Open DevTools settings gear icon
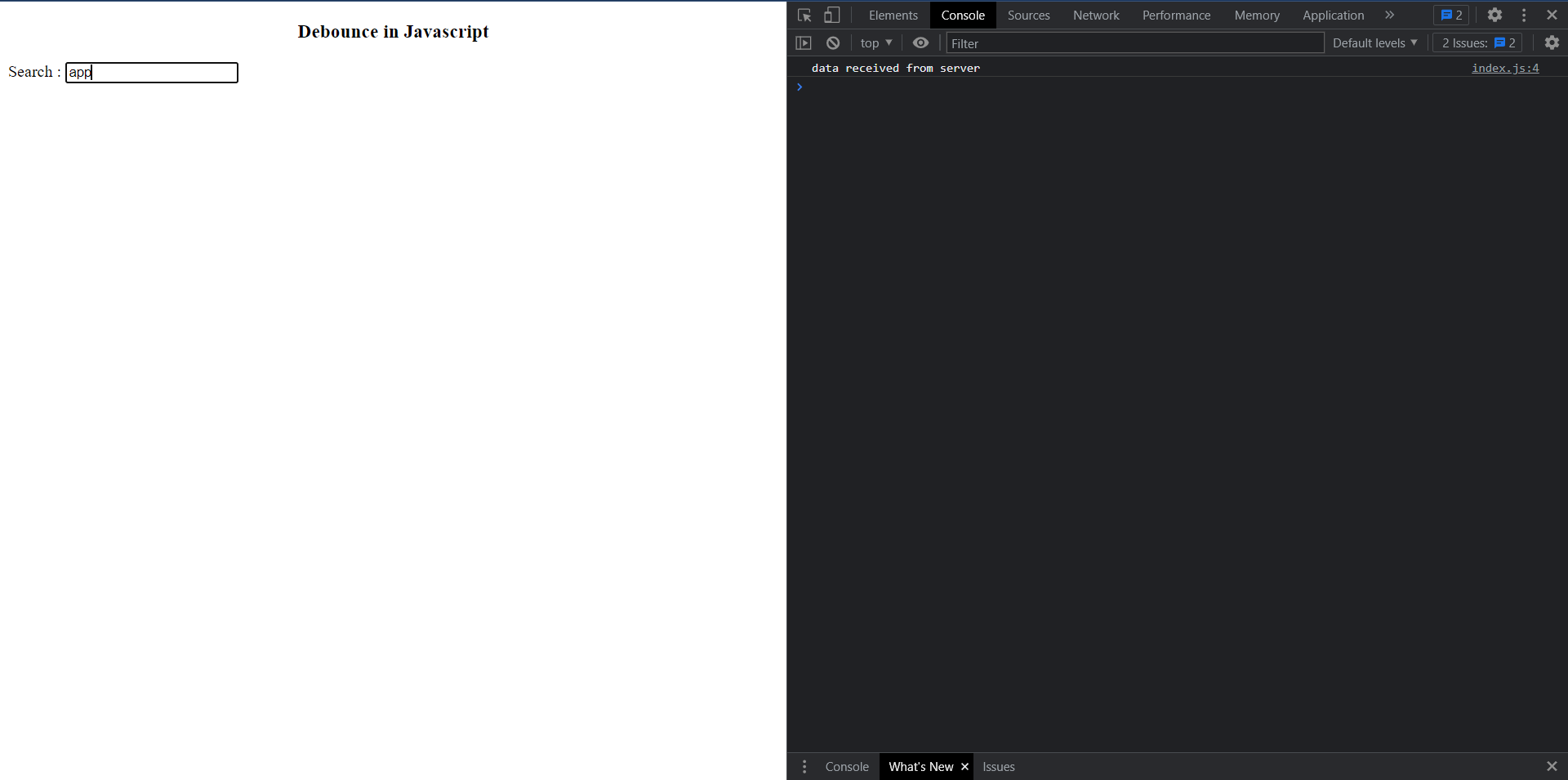1568x780 pixels. pyautogui.click(x=1494, y=16)
